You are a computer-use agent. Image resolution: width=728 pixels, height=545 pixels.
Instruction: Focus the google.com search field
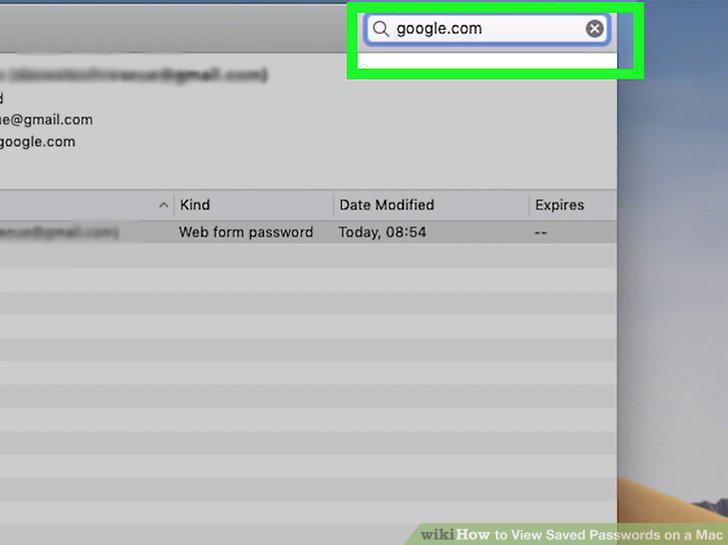pos(487,29)
